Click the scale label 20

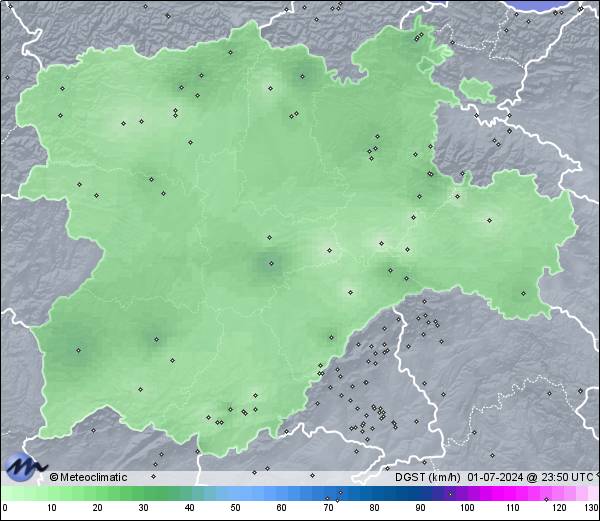tap(98, 508)
